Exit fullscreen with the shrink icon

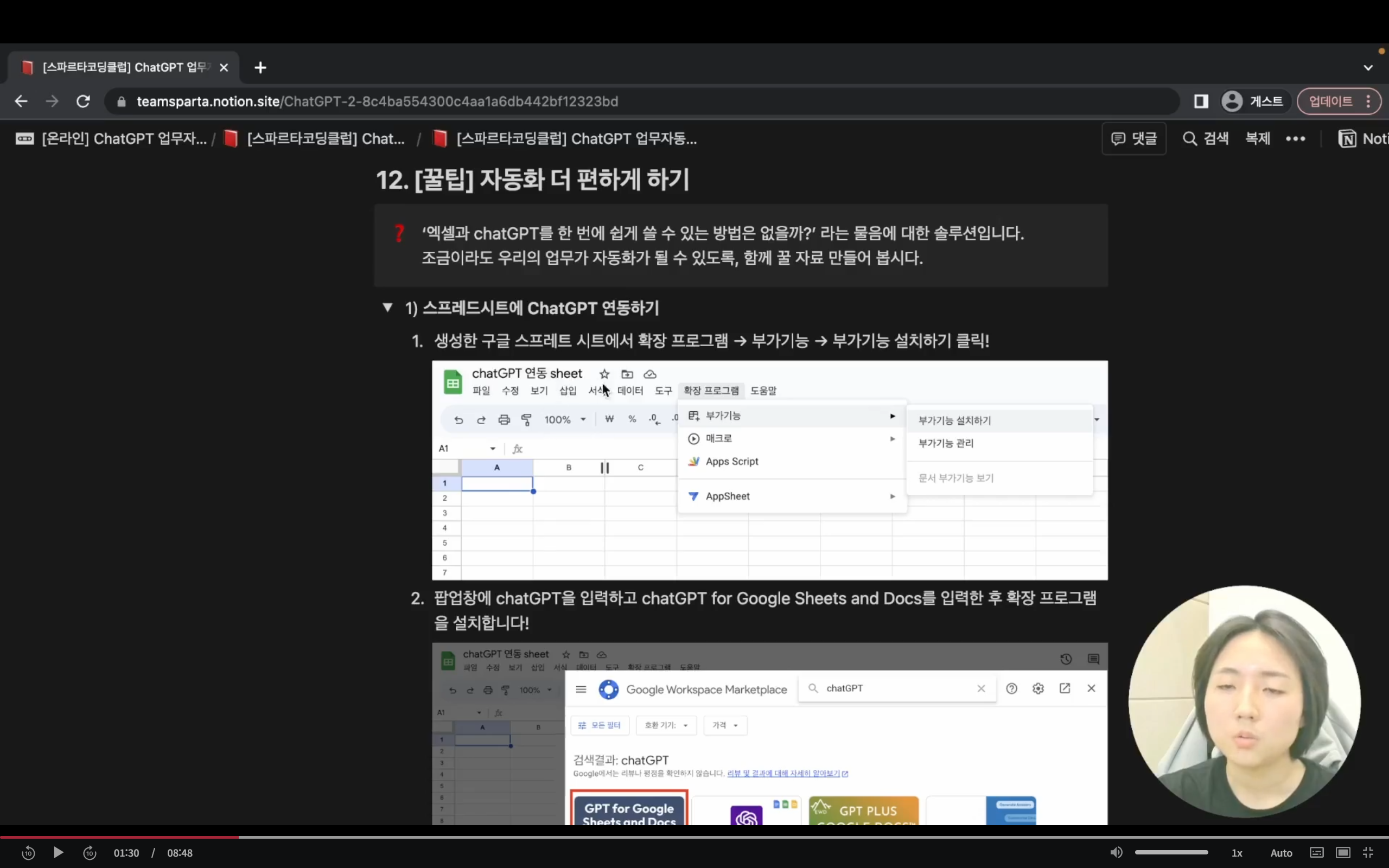(x=1368, y=852)
